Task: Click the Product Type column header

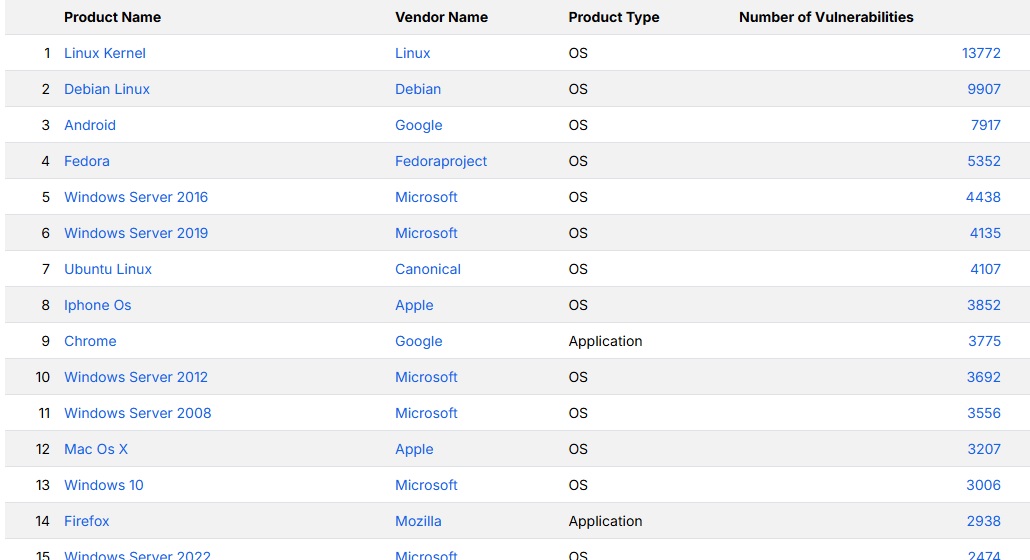Action: tap(614, 17)
